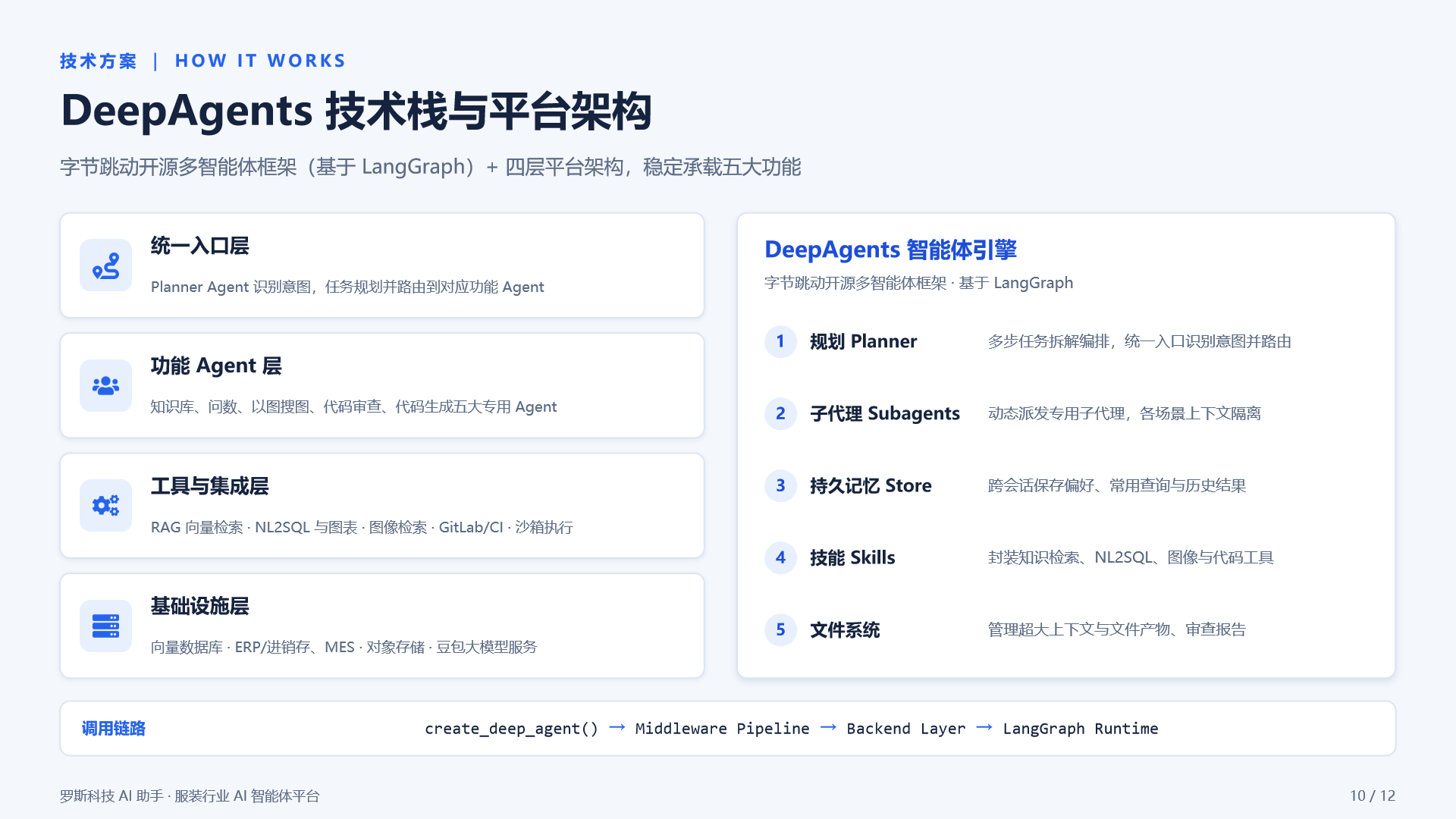1456x819 pixels.
Task: Click the 规划 Planner label
Action: 864,341
